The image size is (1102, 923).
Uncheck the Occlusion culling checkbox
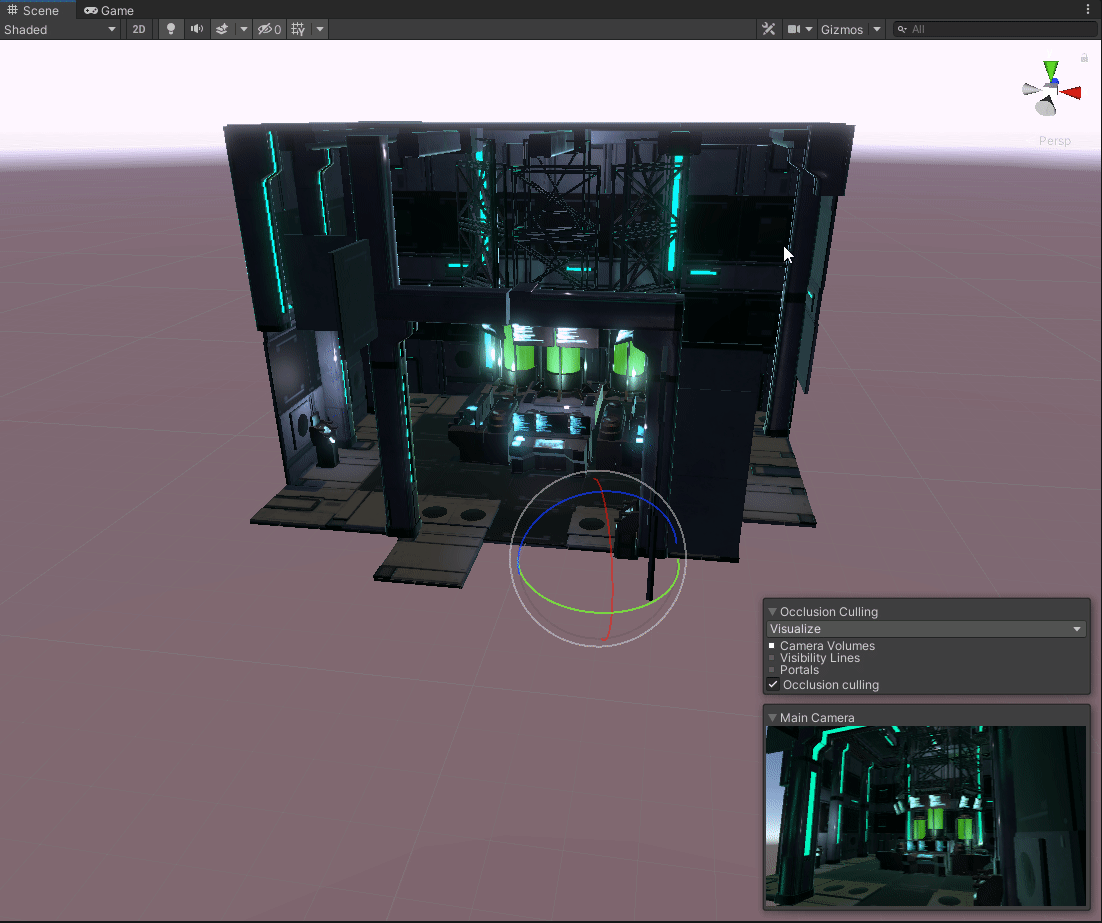[x=773, y=685]
